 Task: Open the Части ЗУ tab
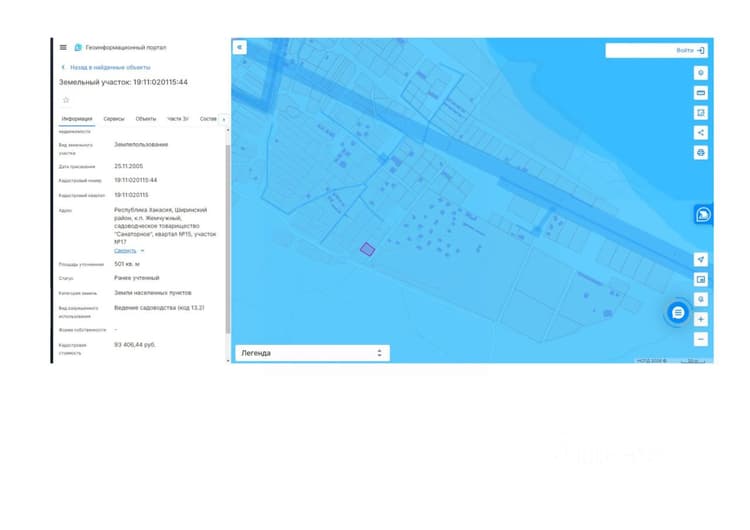[x=177, y=119]
